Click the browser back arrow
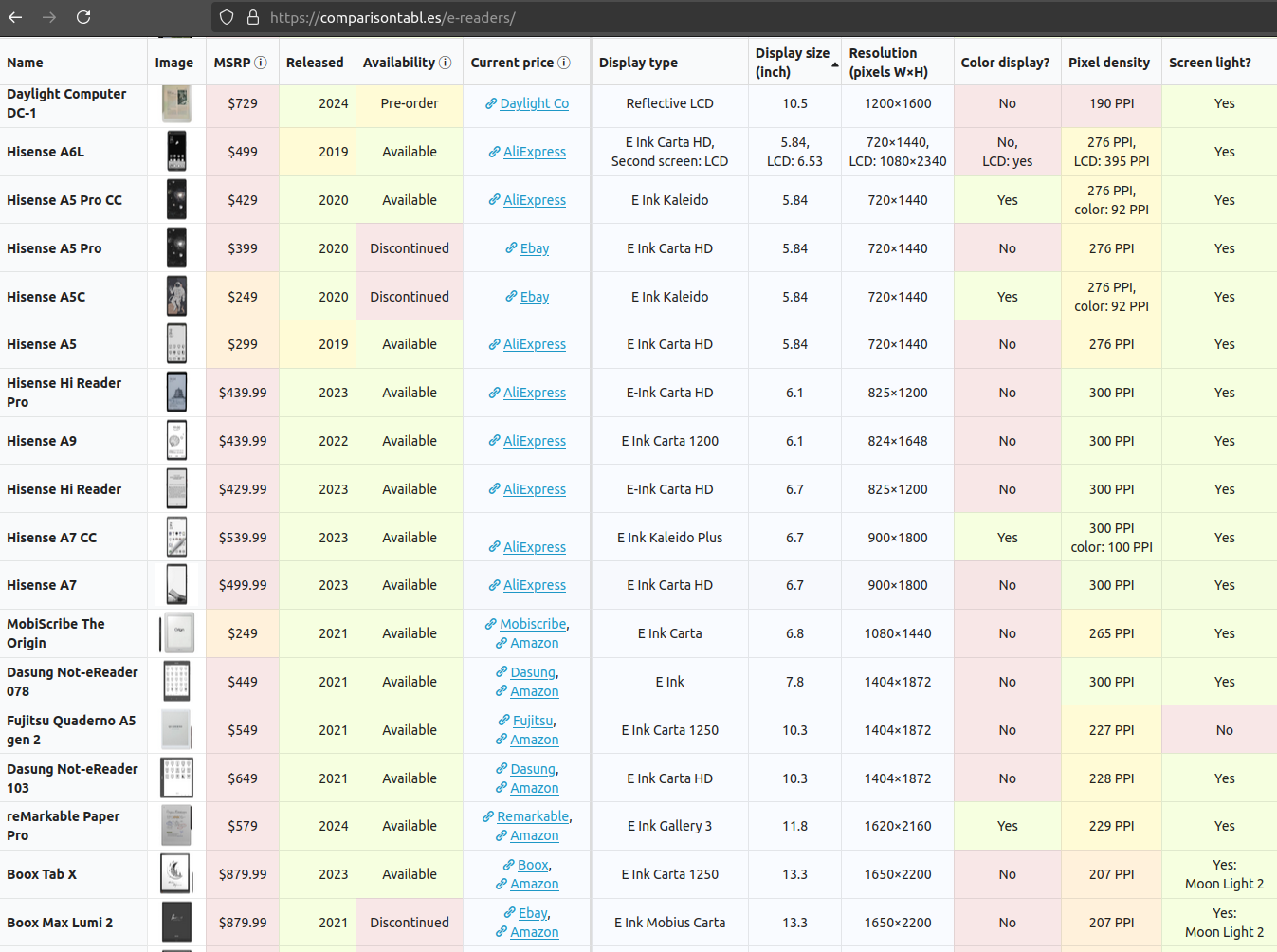 [x=15, y=17]
